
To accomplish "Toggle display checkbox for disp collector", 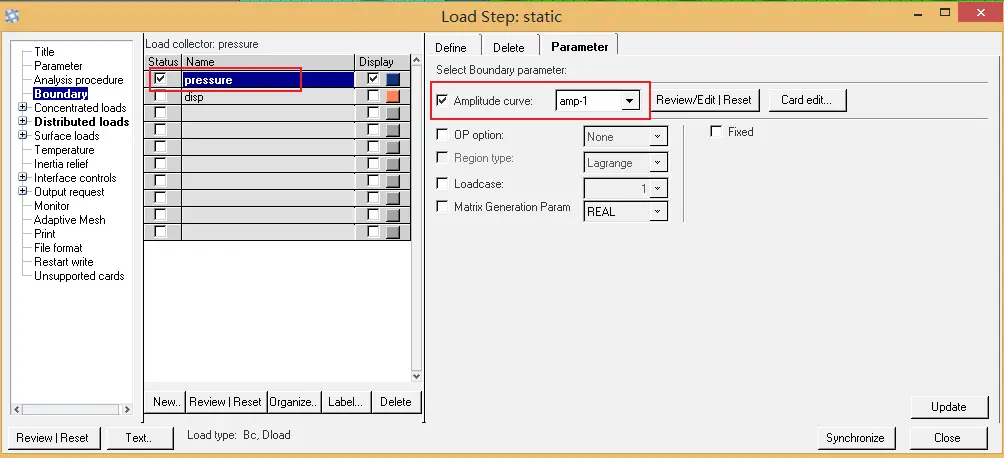I will click(x=373, y=96).
